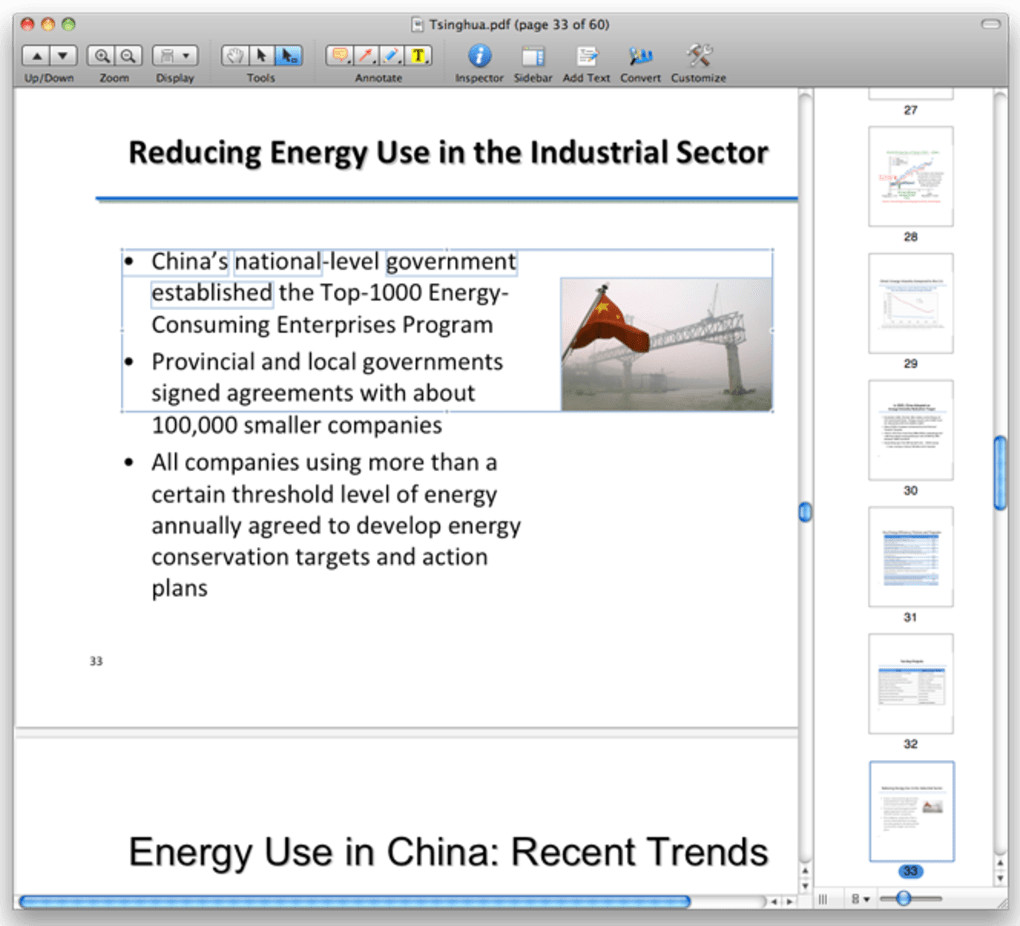Select page 33 thumbnail

click(911, 811)
